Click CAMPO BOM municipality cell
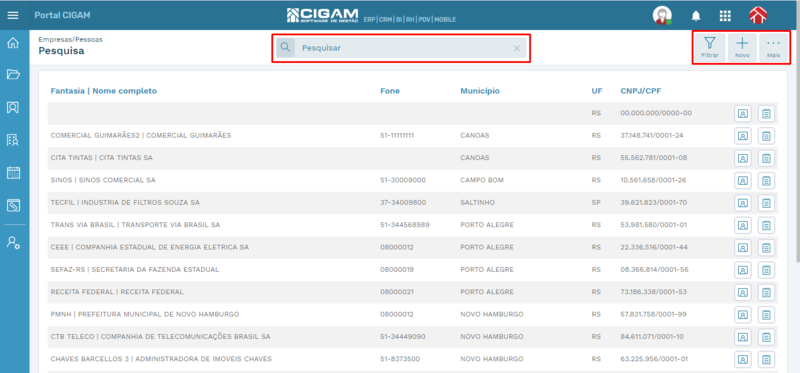Image resolution: width=800 pixels, height=373 pixels. click(481, 180)
